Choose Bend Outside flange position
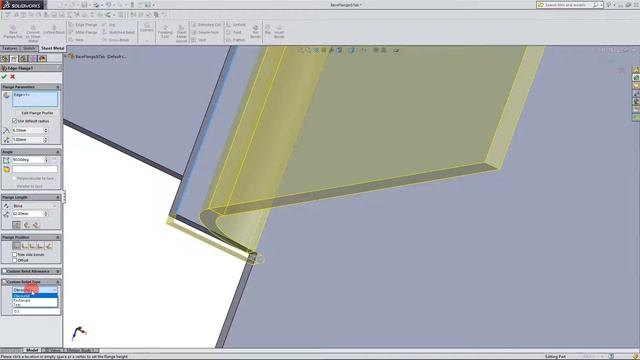 point(32,246)
